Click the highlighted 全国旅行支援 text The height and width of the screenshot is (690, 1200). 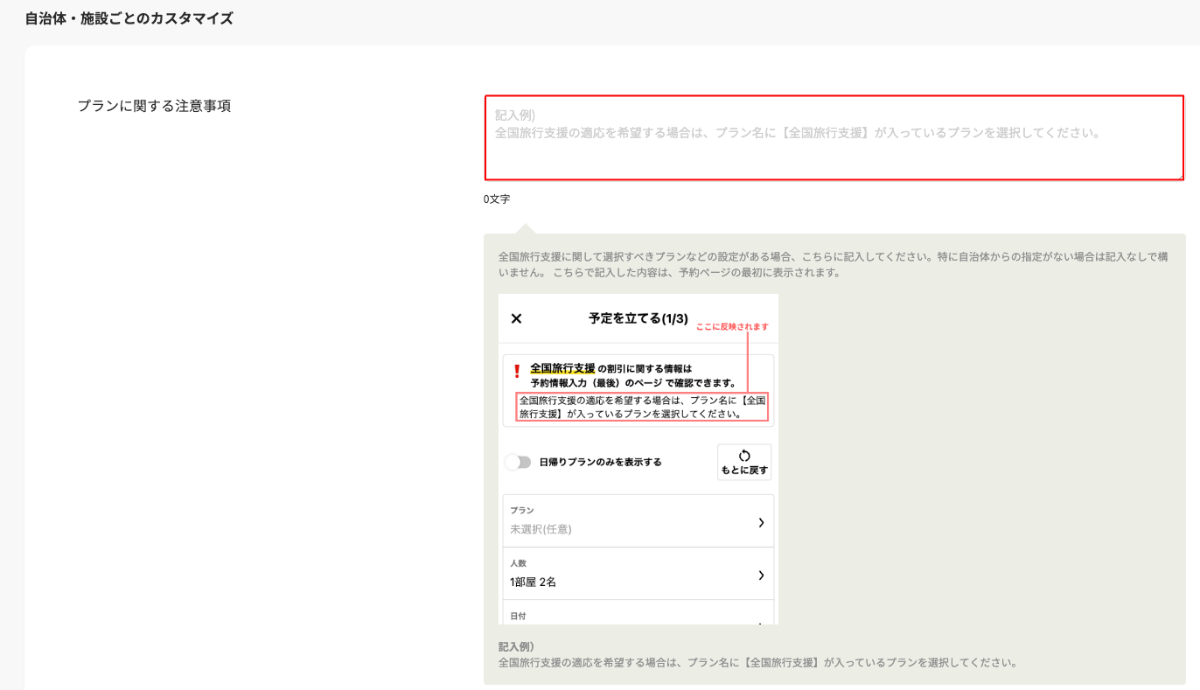tap(562, 368)
